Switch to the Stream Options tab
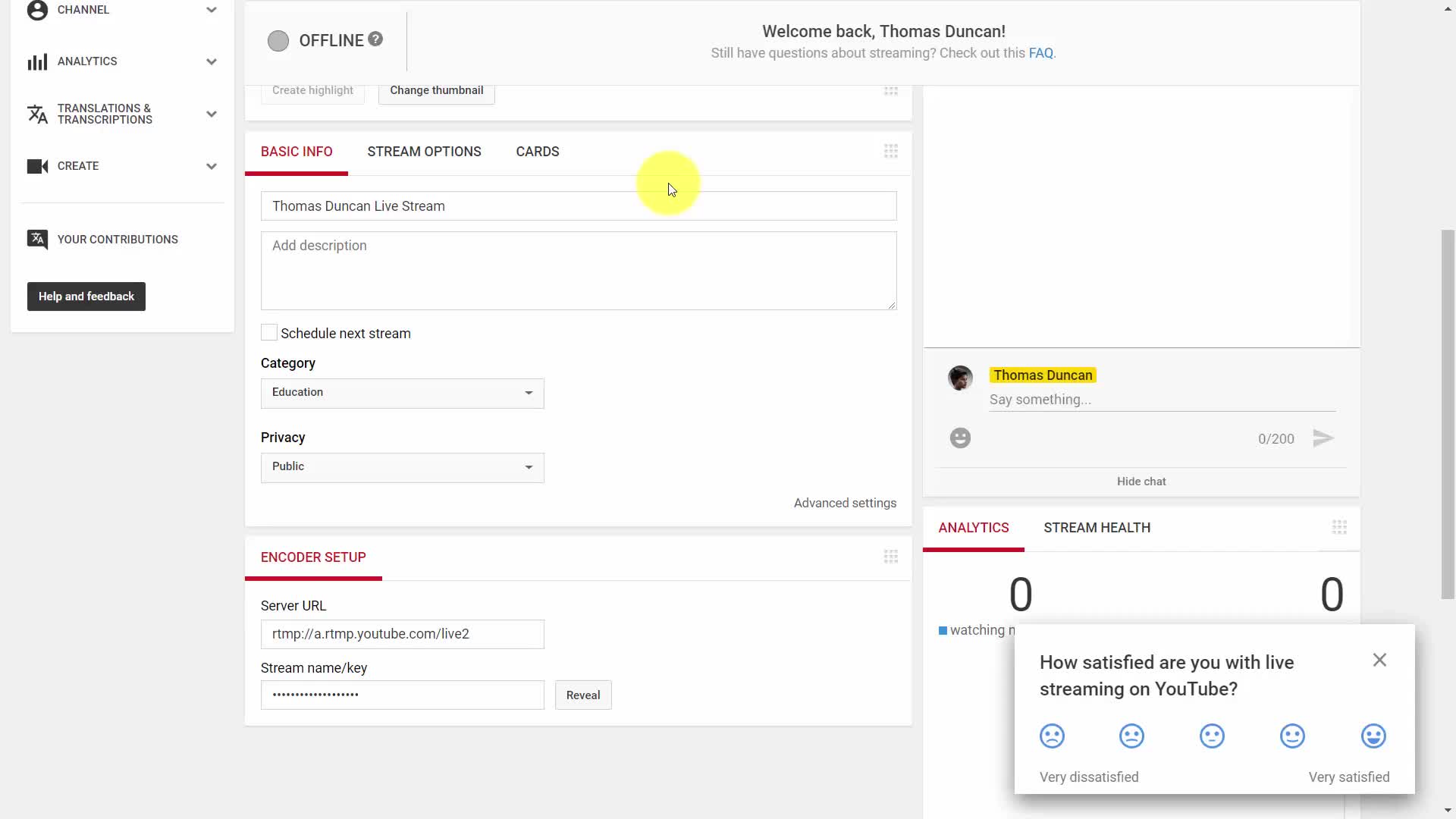This screenshot has height=819, width=1456. tap(424, 152)
